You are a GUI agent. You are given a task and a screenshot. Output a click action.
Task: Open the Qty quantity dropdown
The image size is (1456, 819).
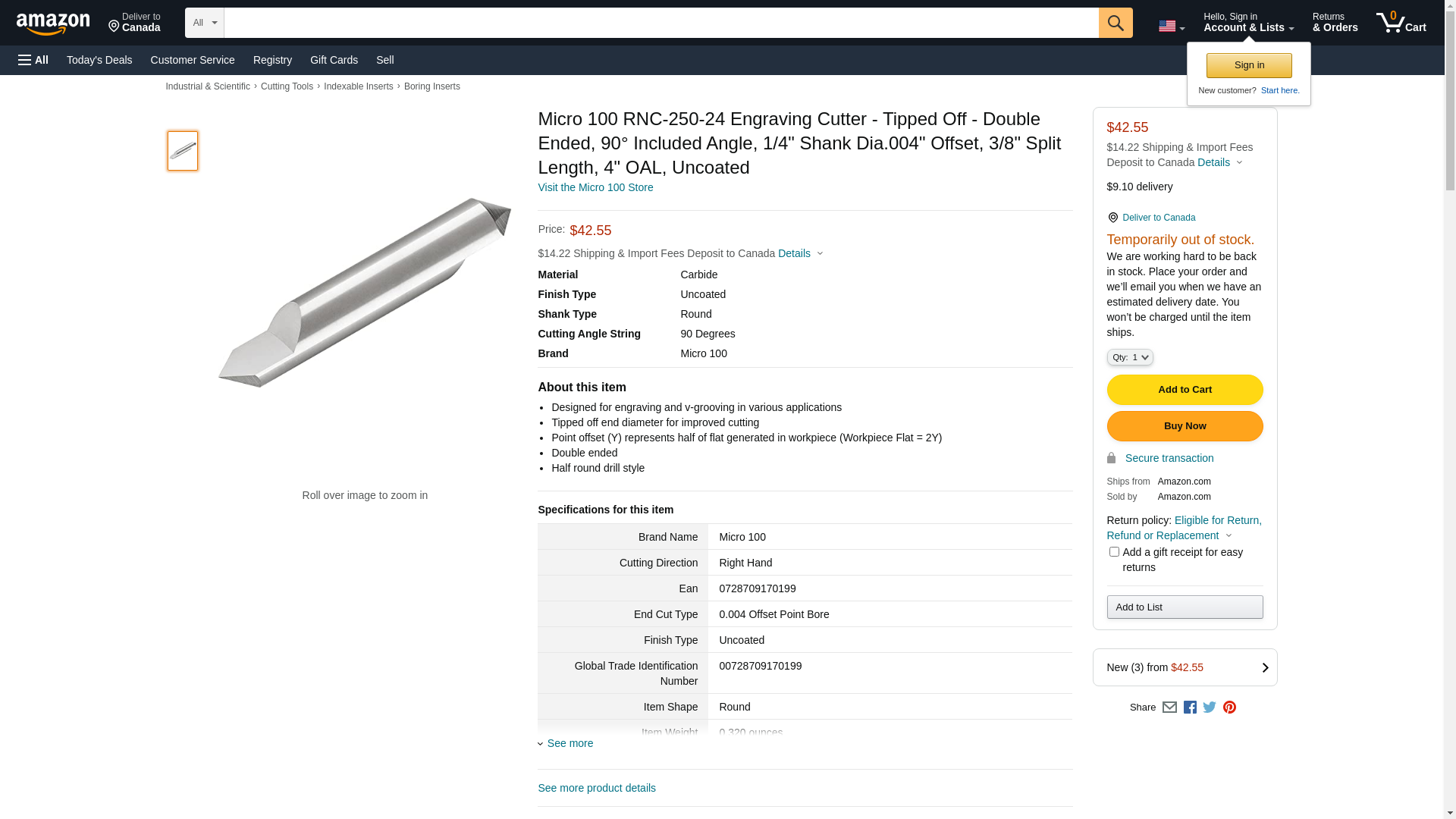pos(1130,357)
